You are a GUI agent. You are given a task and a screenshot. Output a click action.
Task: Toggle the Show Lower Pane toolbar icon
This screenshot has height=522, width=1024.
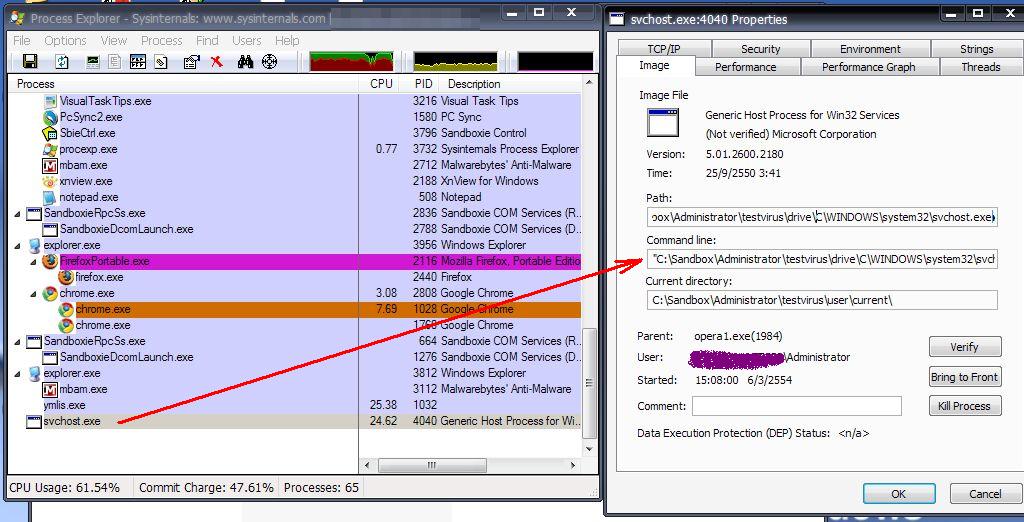[x=138, y=61]
